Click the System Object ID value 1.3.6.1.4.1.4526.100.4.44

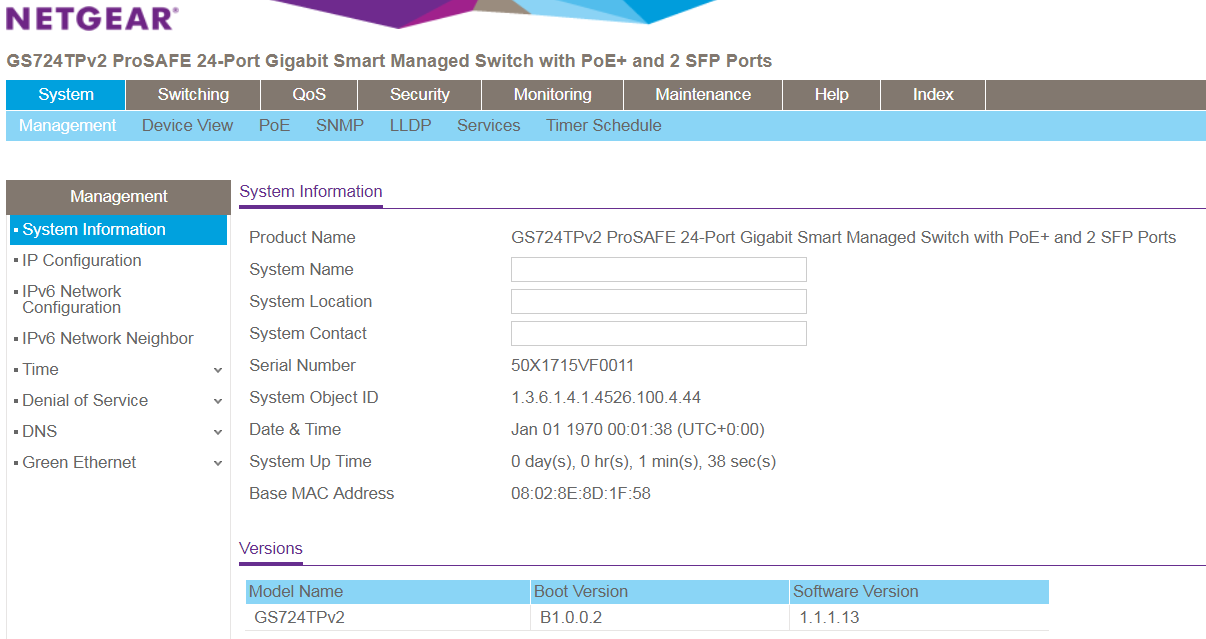[606, 398]
